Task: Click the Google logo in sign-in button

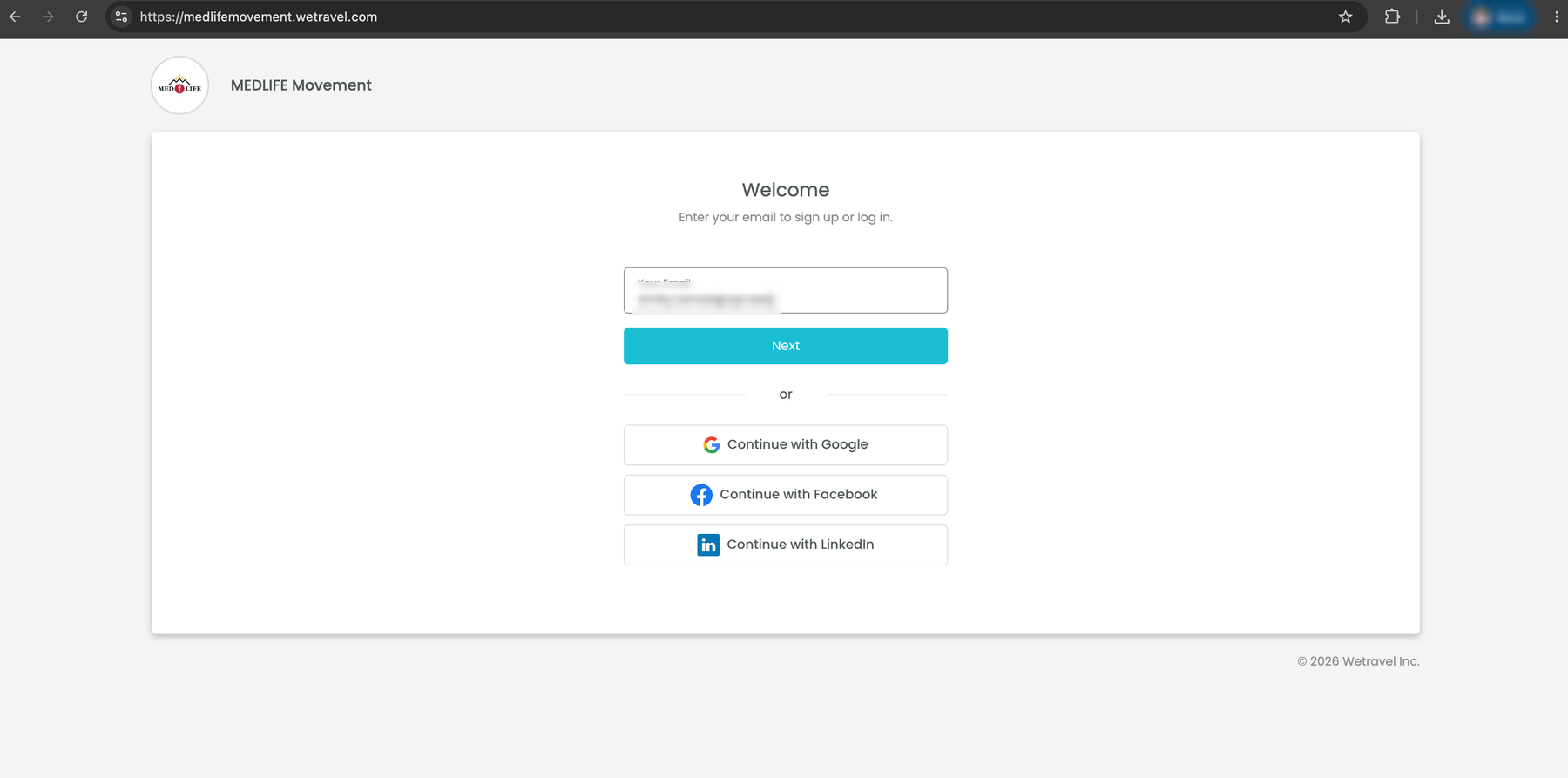Action: (x=711, y=444)
